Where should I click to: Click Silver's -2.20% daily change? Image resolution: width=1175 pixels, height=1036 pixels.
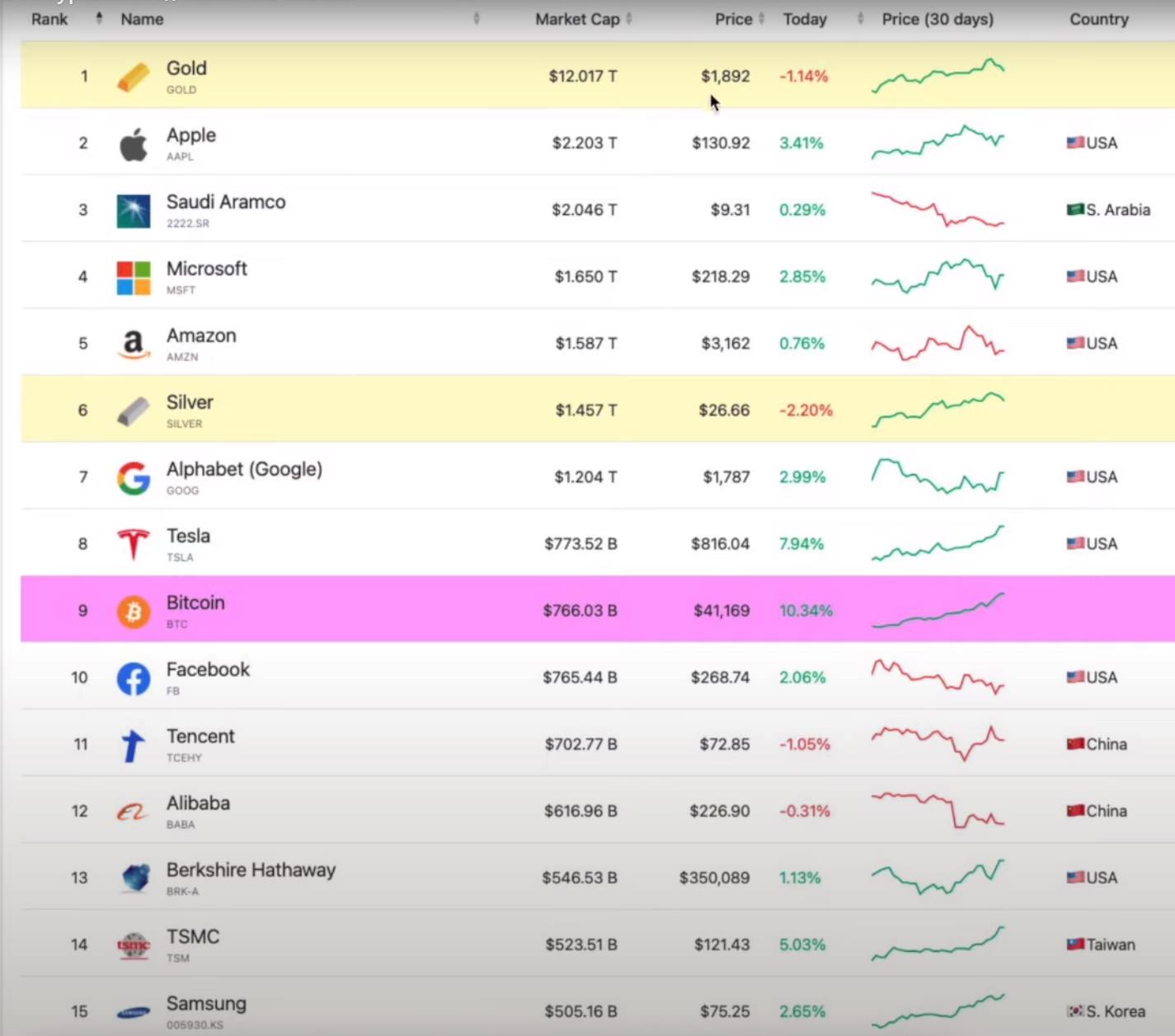click(x=806, y=410)
